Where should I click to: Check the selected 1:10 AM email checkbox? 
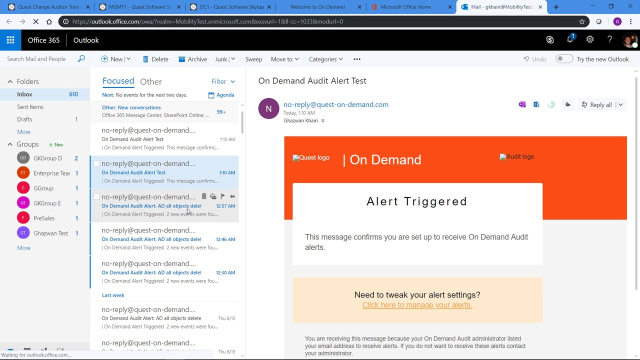pos(97,163)
